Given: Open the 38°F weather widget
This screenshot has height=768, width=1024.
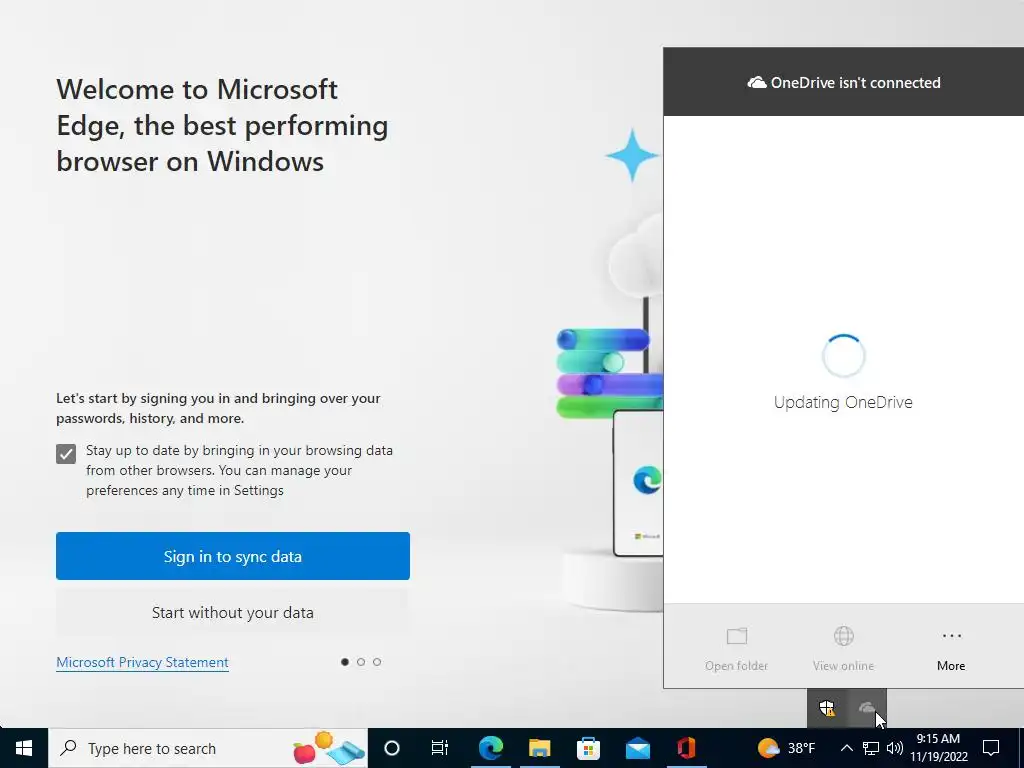Looking at the screenshot, I should pyautogui.click(x=786, y=748).
